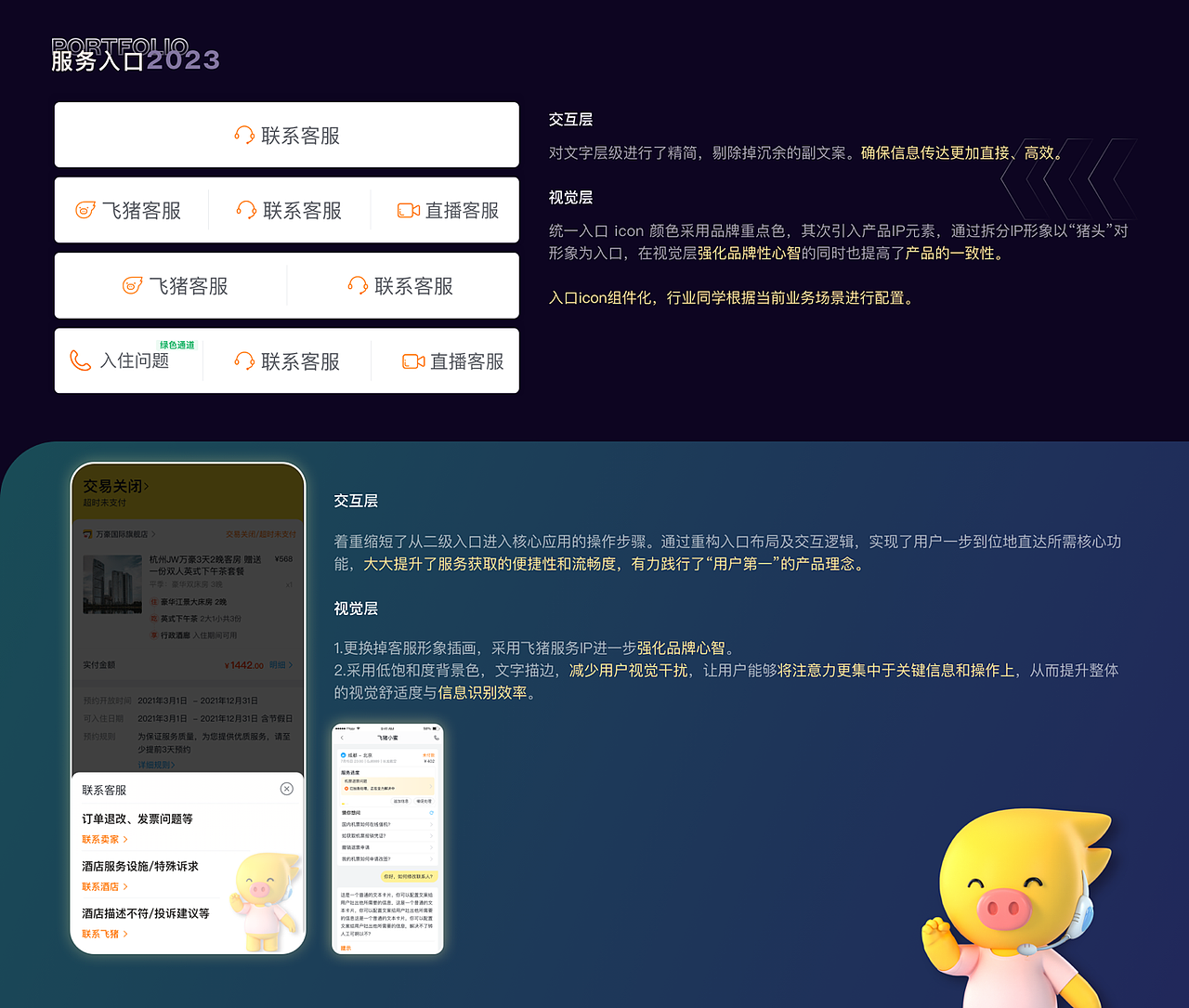The width and height of the screenshot is (1189, 1008).
Task: Click the refresh icon beside 猜你想问
Action: pos(431,813)
